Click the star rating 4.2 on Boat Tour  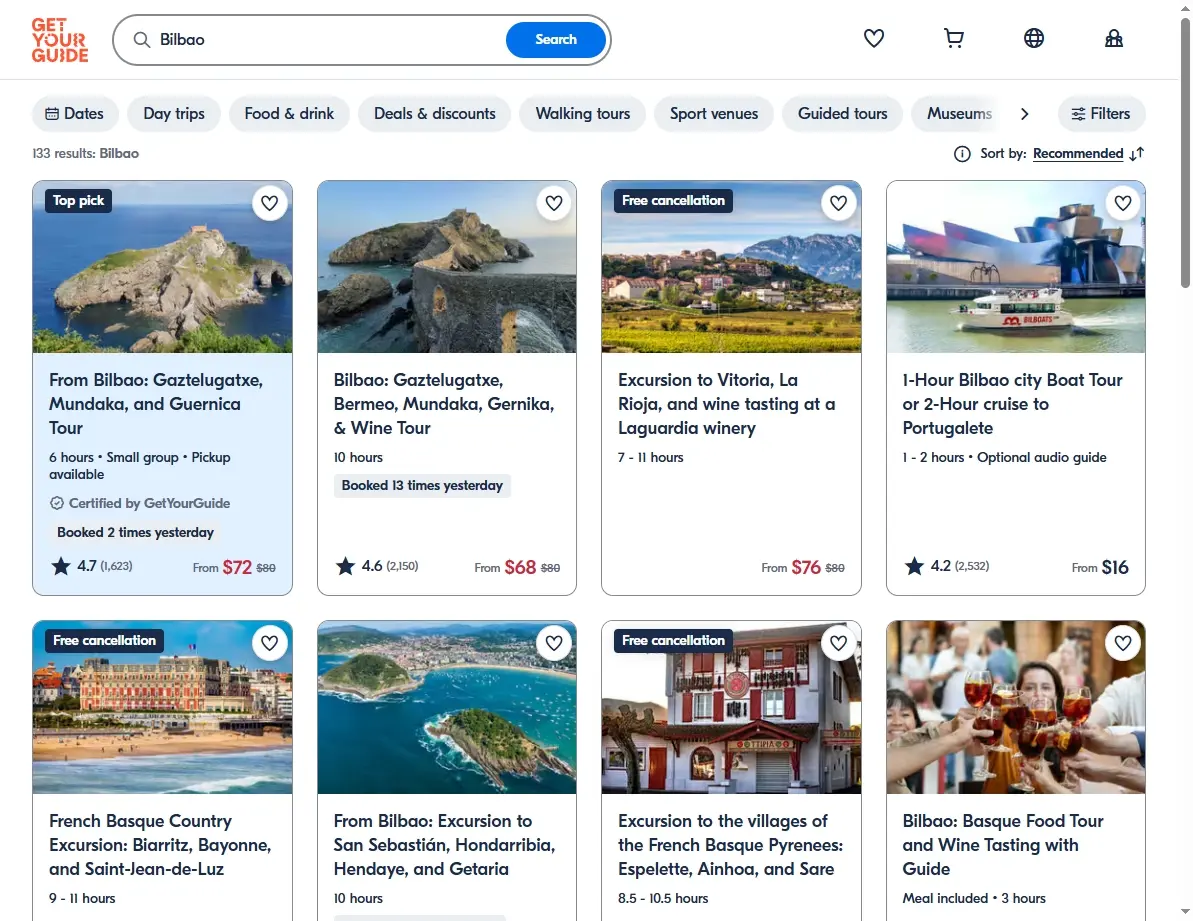915,566
